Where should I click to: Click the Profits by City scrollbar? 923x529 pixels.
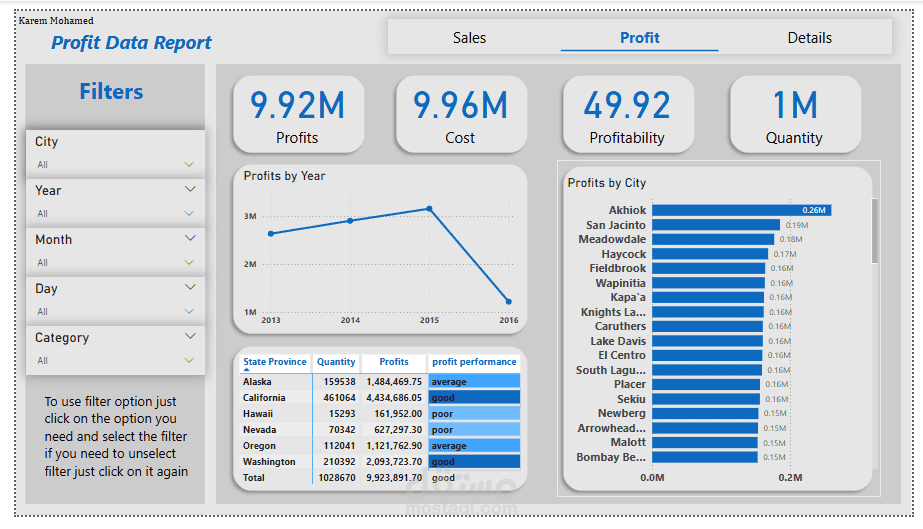click(875, 231)
